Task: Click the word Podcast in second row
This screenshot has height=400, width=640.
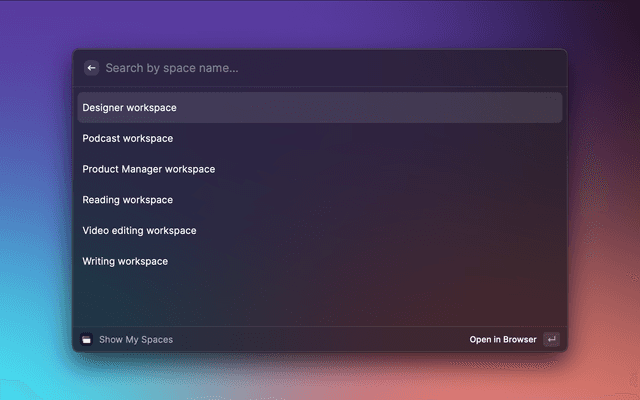Action: [x=101, y=138]
